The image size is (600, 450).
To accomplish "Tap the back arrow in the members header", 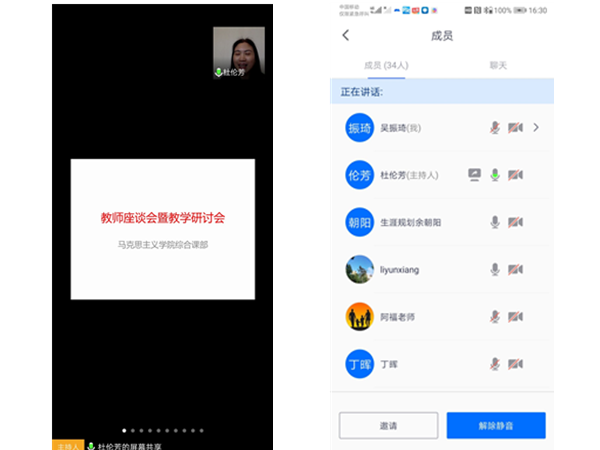I will 346,36.
